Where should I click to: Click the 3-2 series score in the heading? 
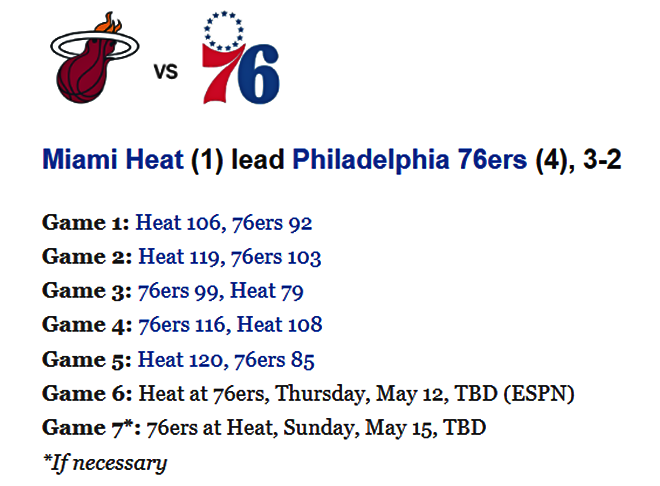tap(600, 160)
